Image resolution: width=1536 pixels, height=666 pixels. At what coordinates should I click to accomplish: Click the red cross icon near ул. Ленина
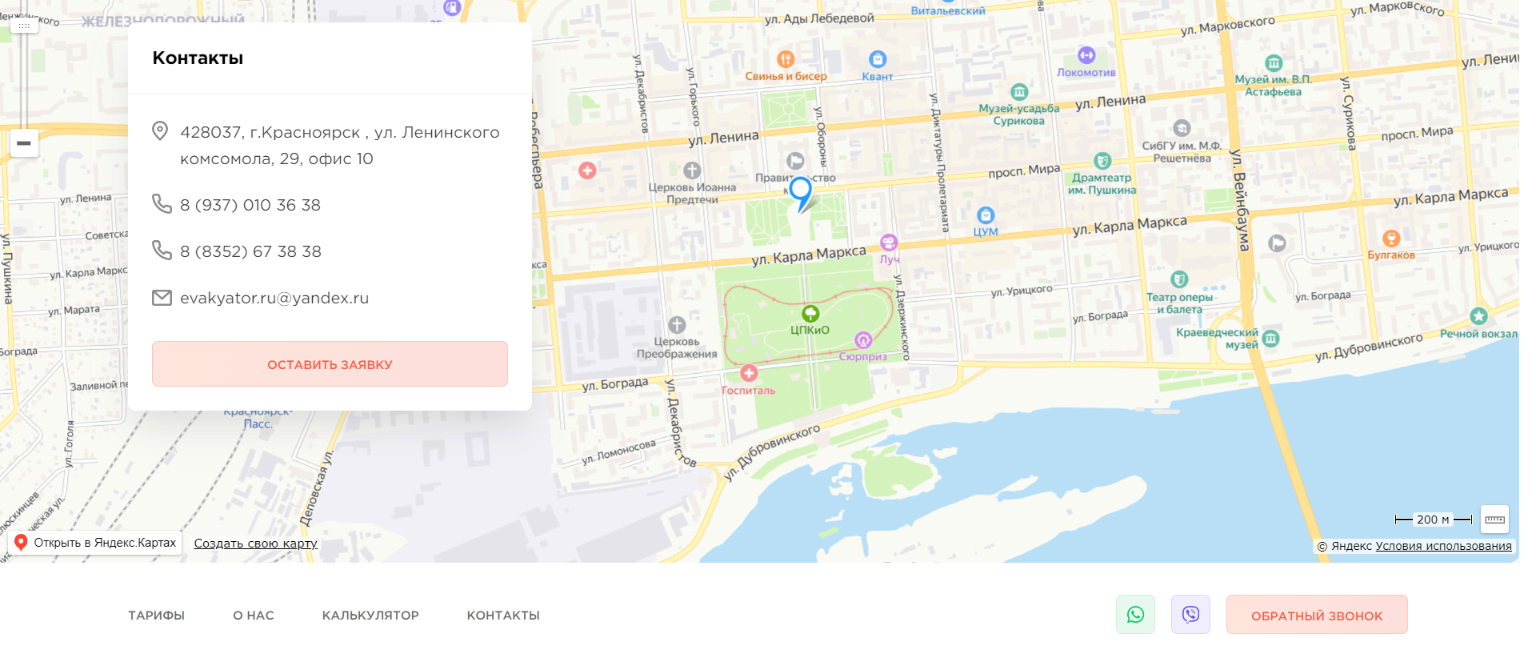click(587, 170)
